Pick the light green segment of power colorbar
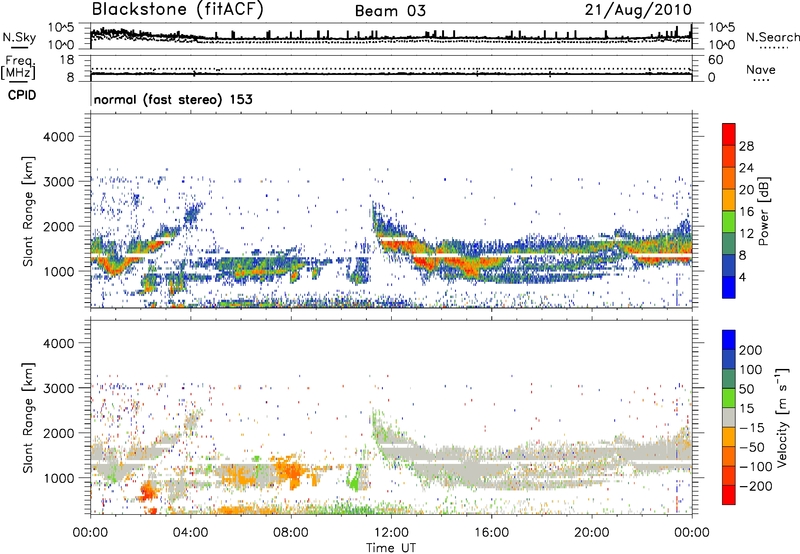The width and height of the screenshot is (800, 554). [x=729, y=222]
